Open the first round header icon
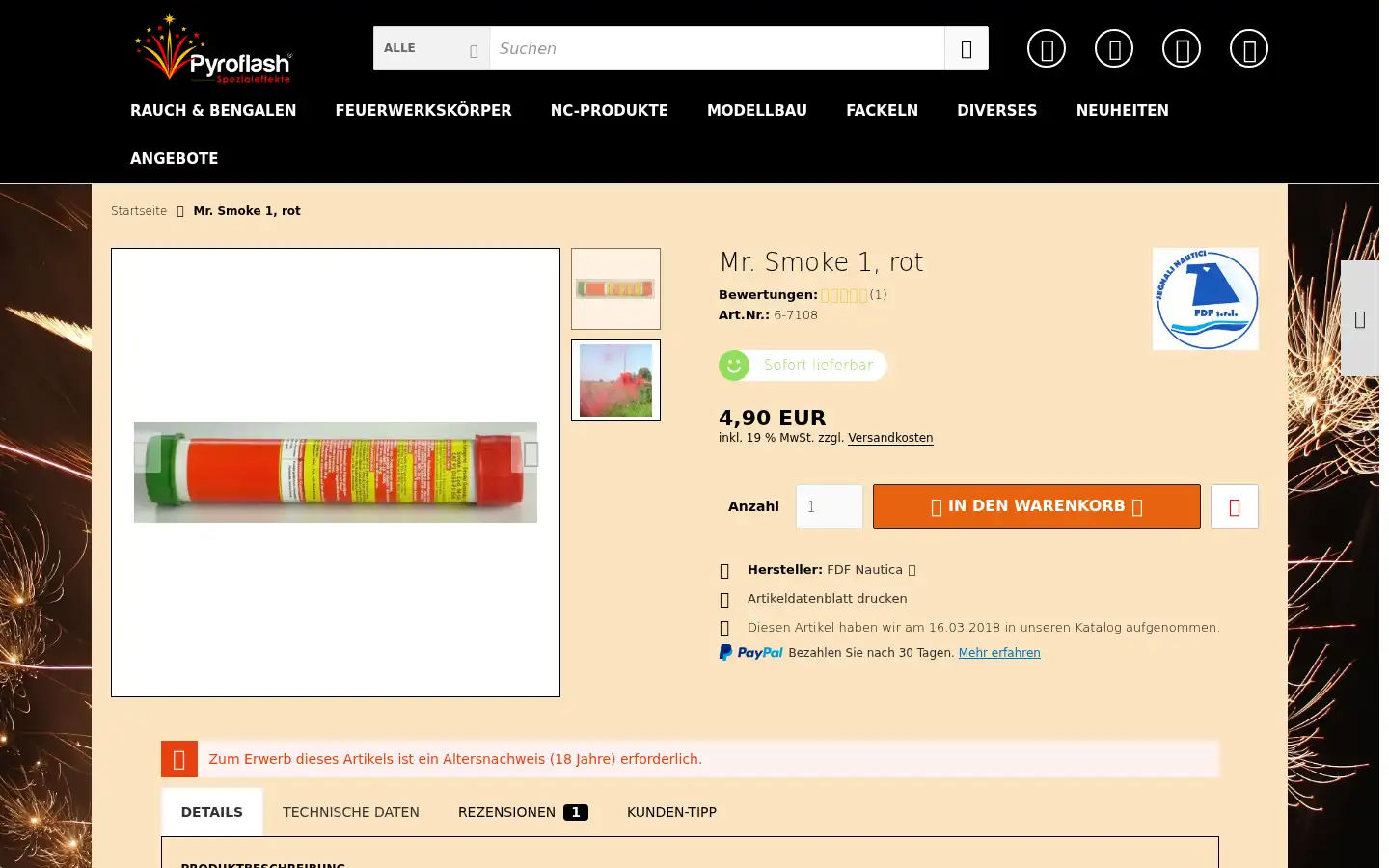This screenshot has height=868, width=1389. click(1047, 48)
